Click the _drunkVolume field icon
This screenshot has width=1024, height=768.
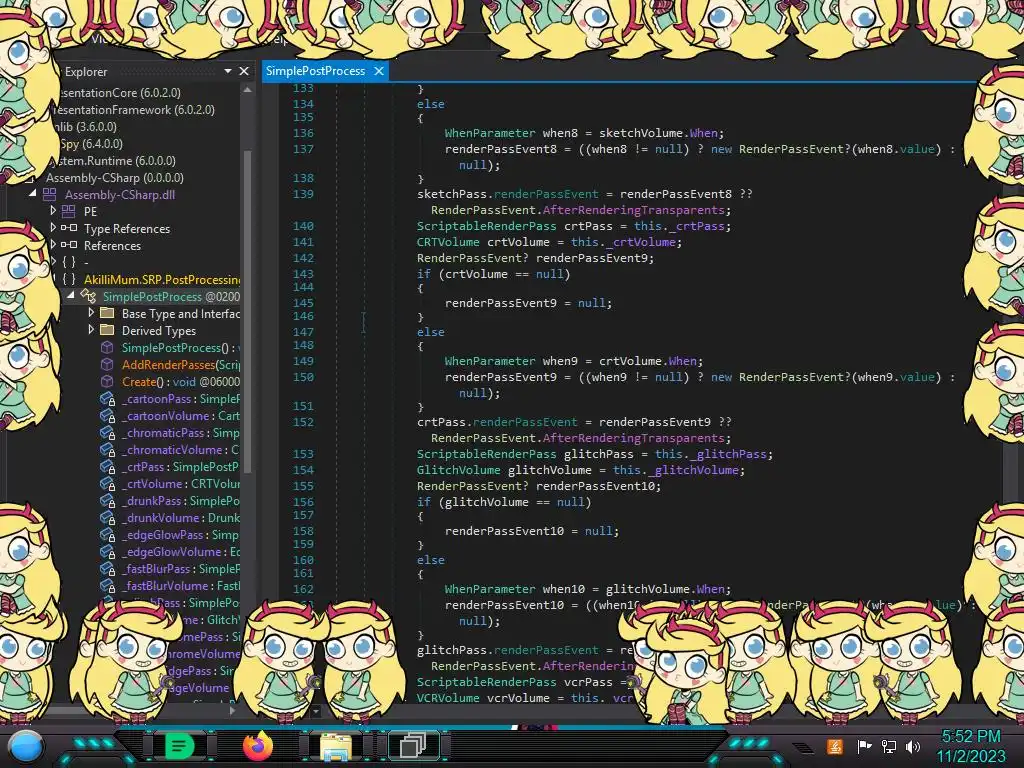(x=108, y=518)
